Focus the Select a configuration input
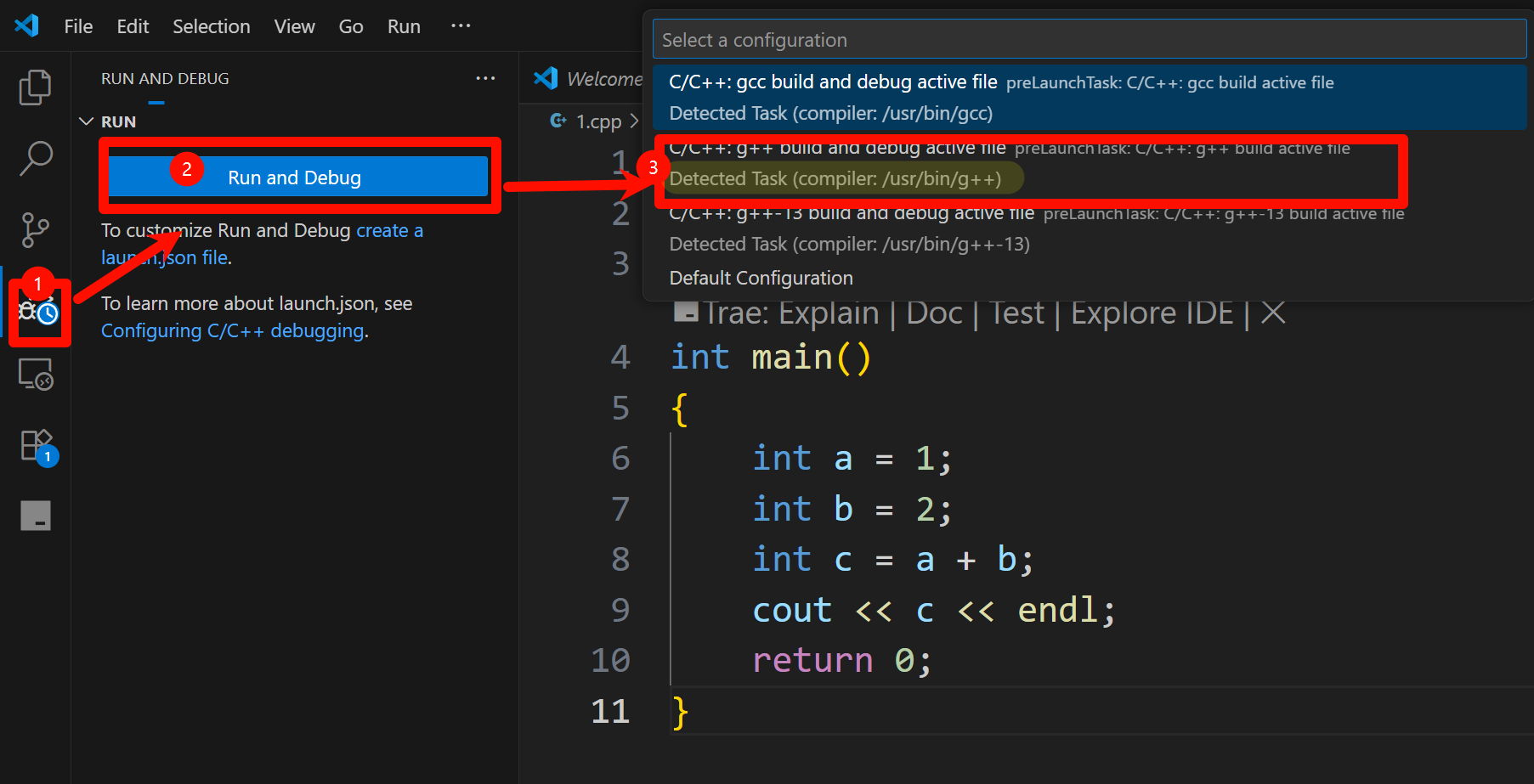The width and height of the screenshot is (1534, 784). pyautogui.click(x=1089, y=40)
